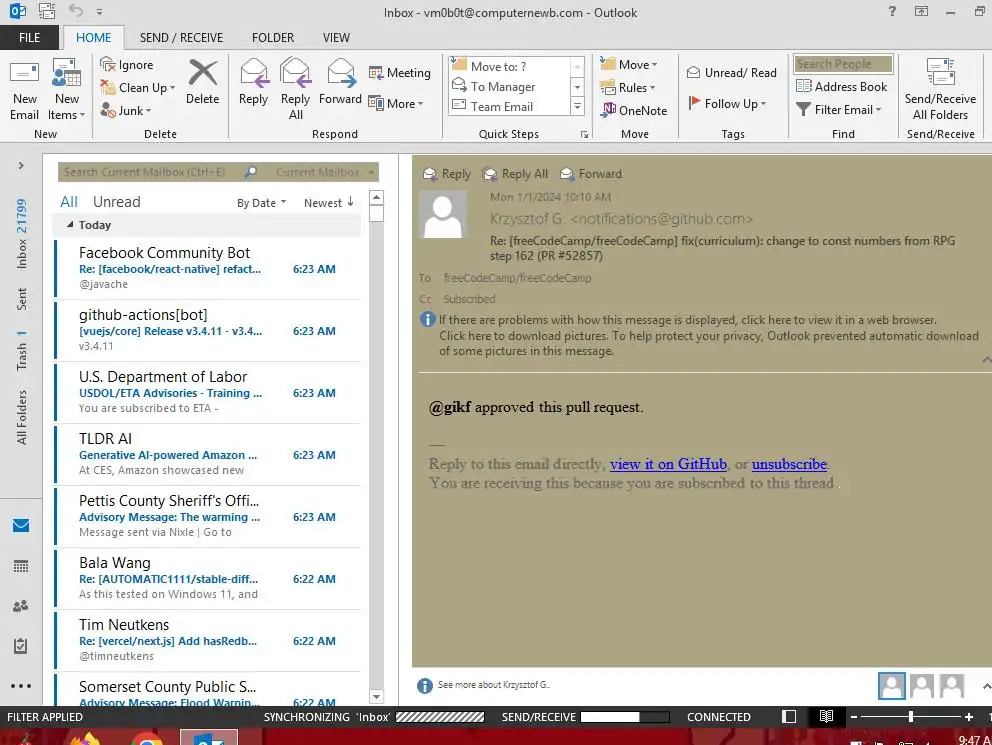Click the Search People field

pos(843,64)
